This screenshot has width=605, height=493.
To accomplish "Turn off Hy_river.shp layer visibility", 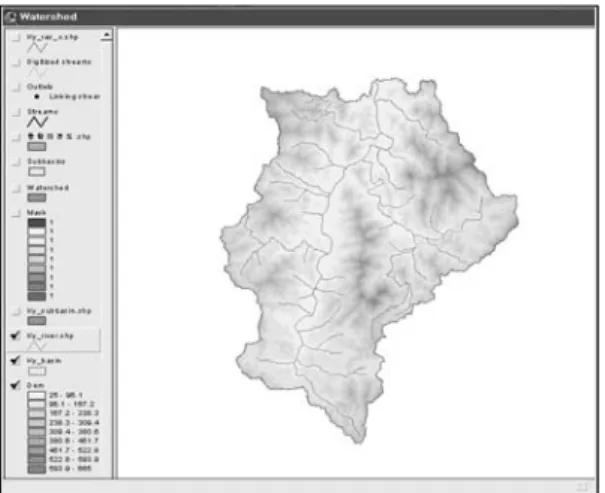I will click(x=15, y=336).
